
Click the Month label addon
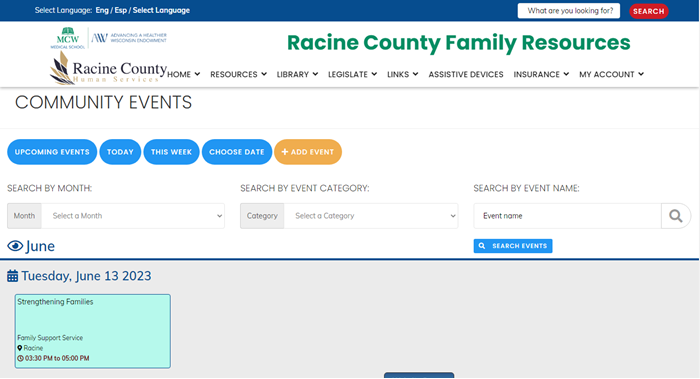[x=24, y=216]
